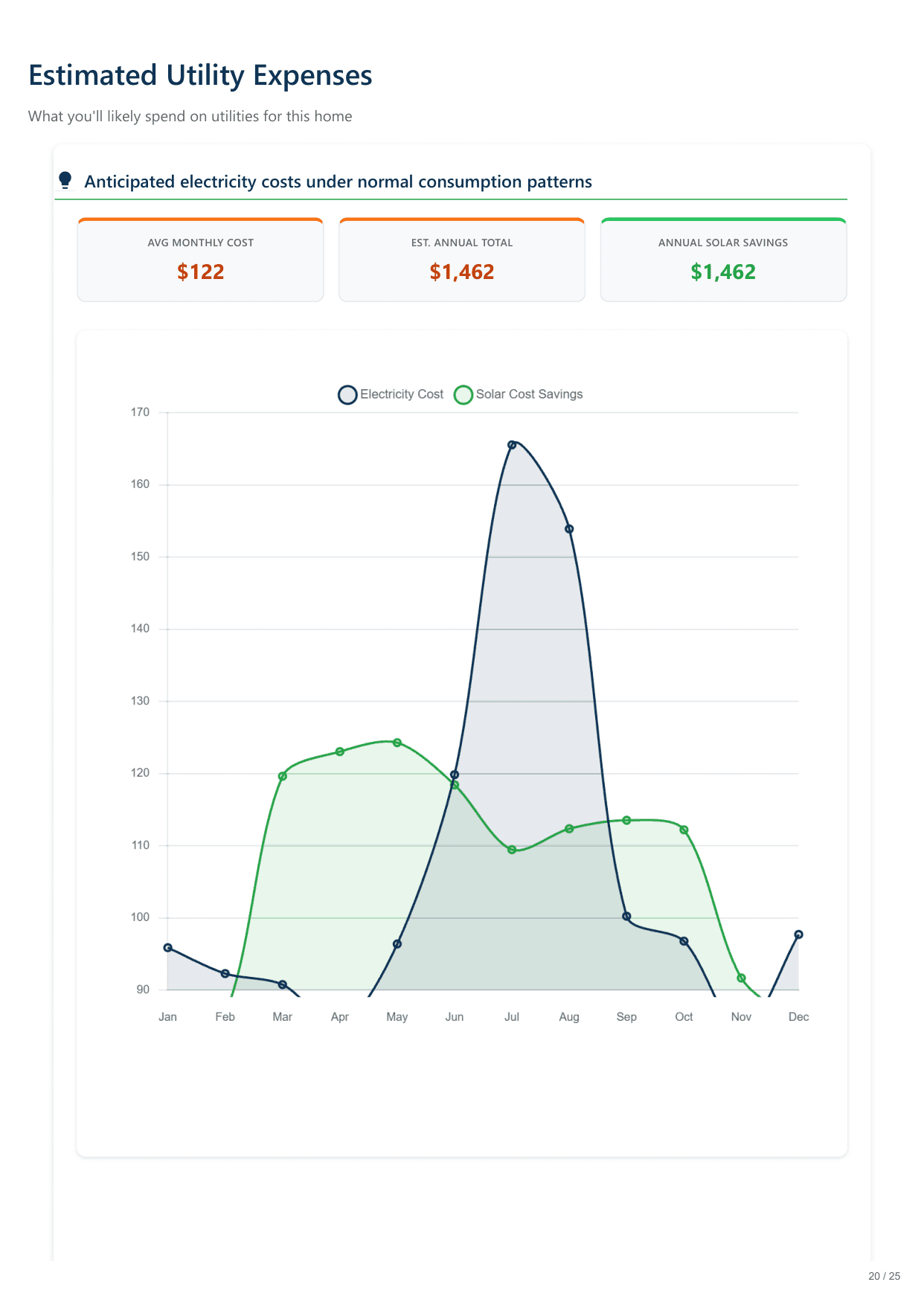Click the Jul label on the month axis
Screen dimensions: 924x1305
point(512,1017)
